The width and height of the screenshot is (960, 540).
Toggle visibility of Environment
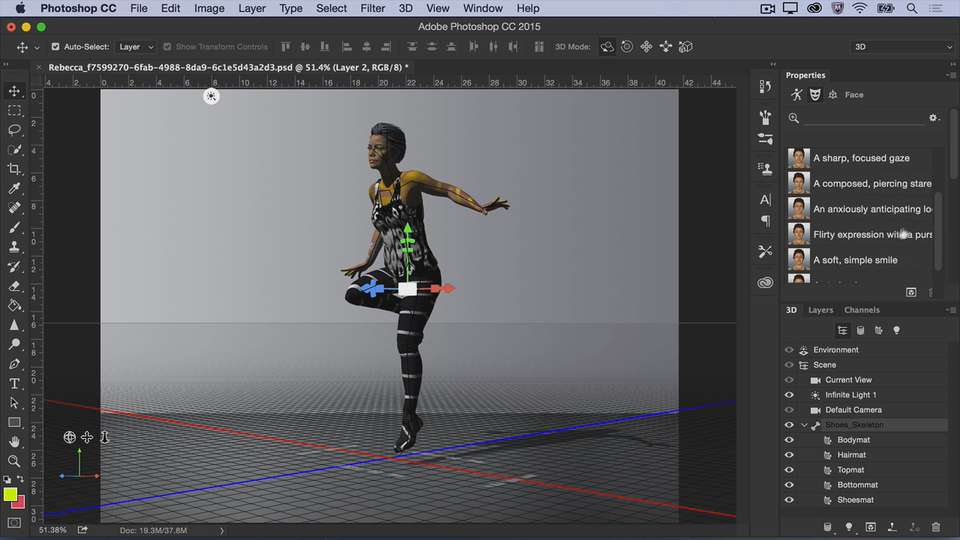789,350
